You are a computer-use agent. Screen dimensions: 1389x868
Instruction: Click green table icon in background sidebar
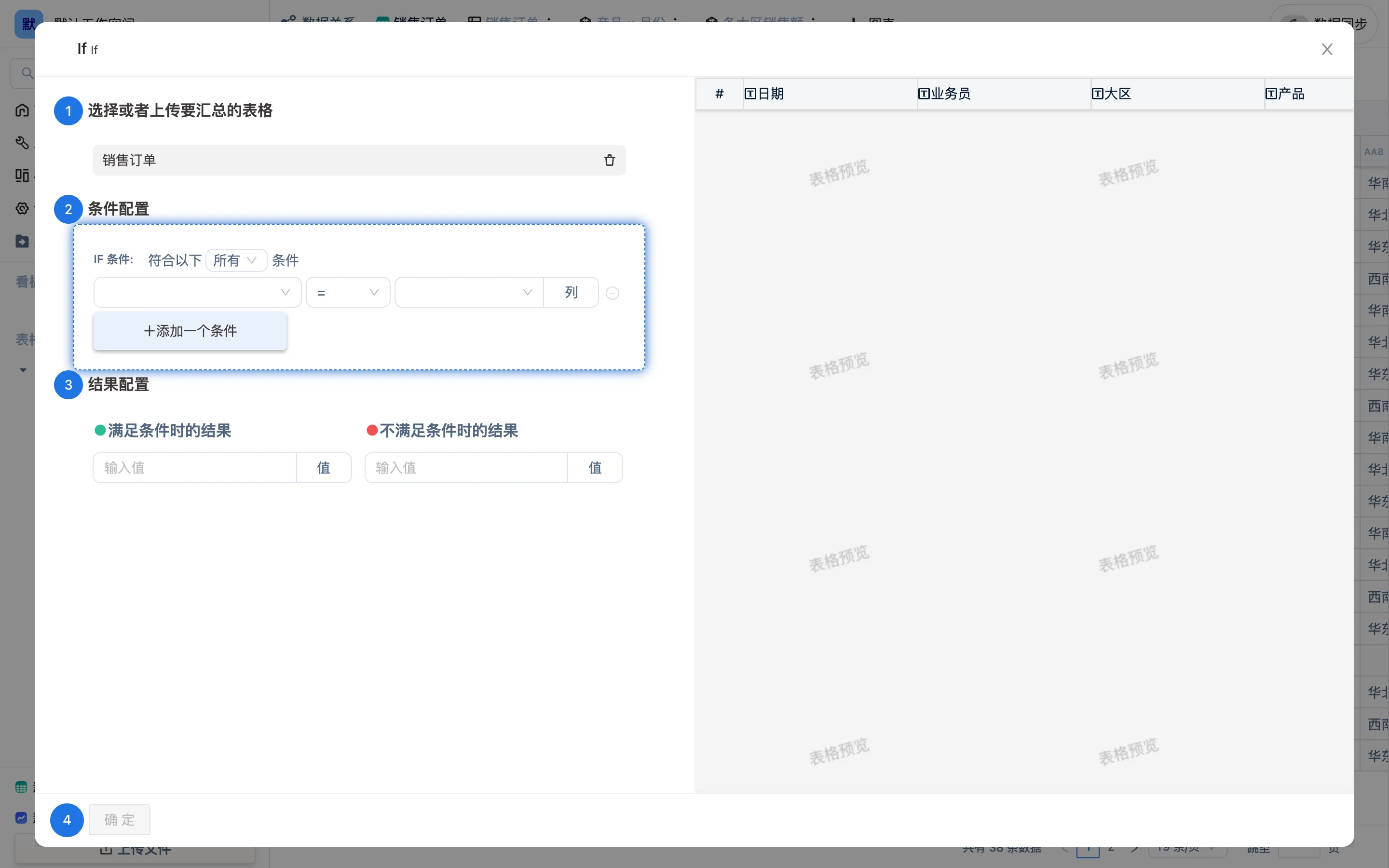coord(21,787)
